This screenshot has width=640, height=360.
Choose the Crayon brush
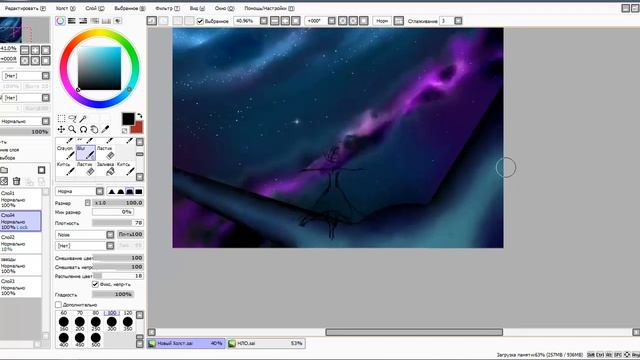coord(65,152)
